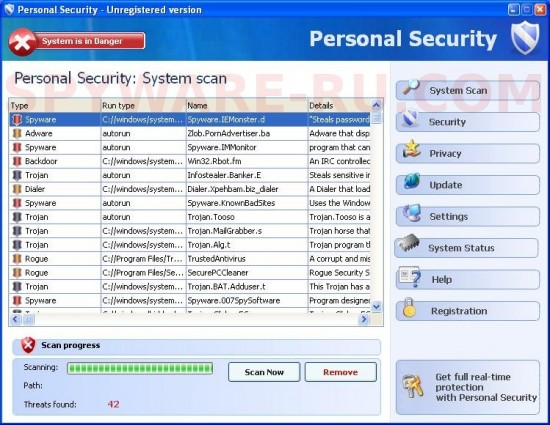Click C://Program Files/Tr… run type cell
550x425 pixels.
143,259
